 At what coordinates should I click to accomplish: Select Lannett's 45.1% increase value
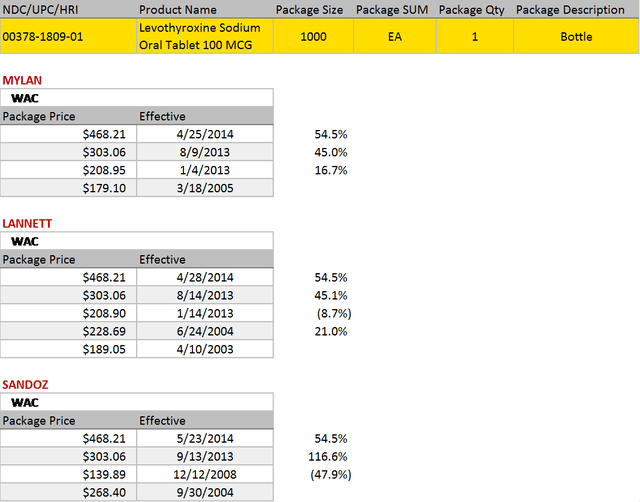331,295
